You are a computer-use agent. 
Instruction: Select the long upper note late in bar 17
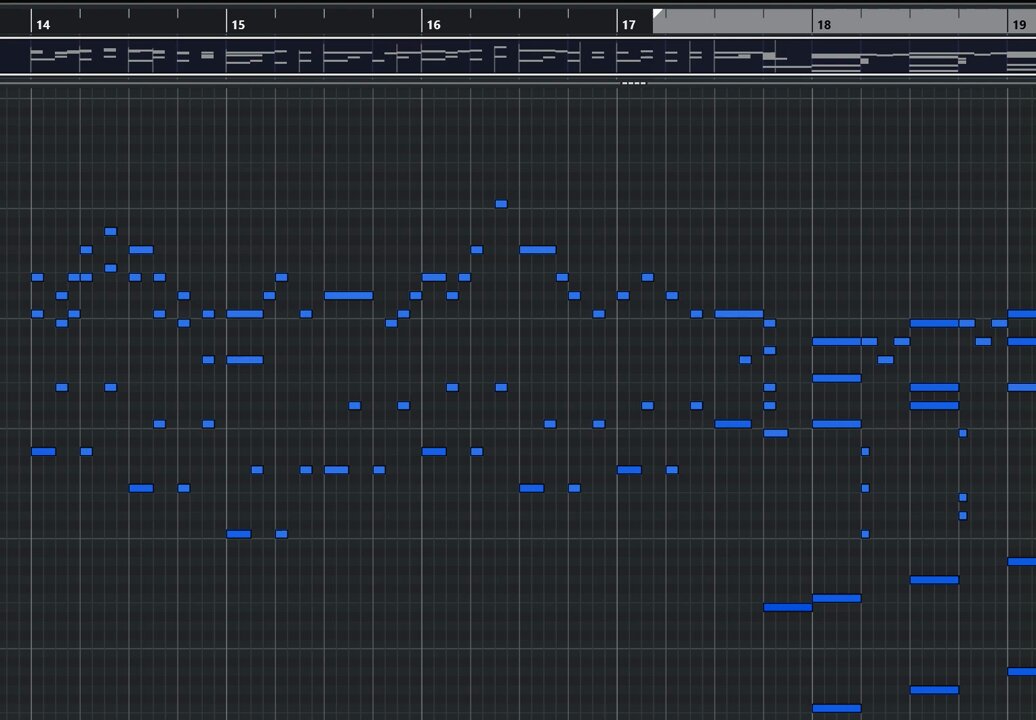click(739, 314)
